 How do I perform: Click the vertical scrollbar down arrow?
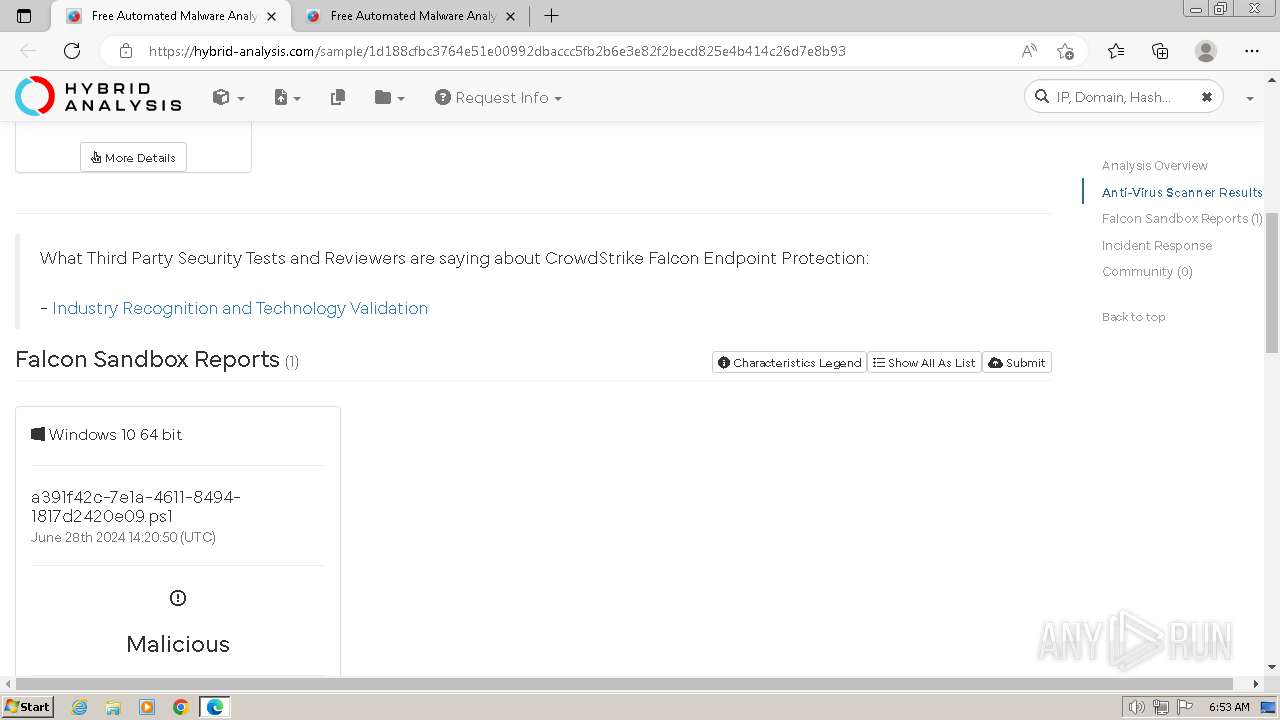click(1272, 667)
